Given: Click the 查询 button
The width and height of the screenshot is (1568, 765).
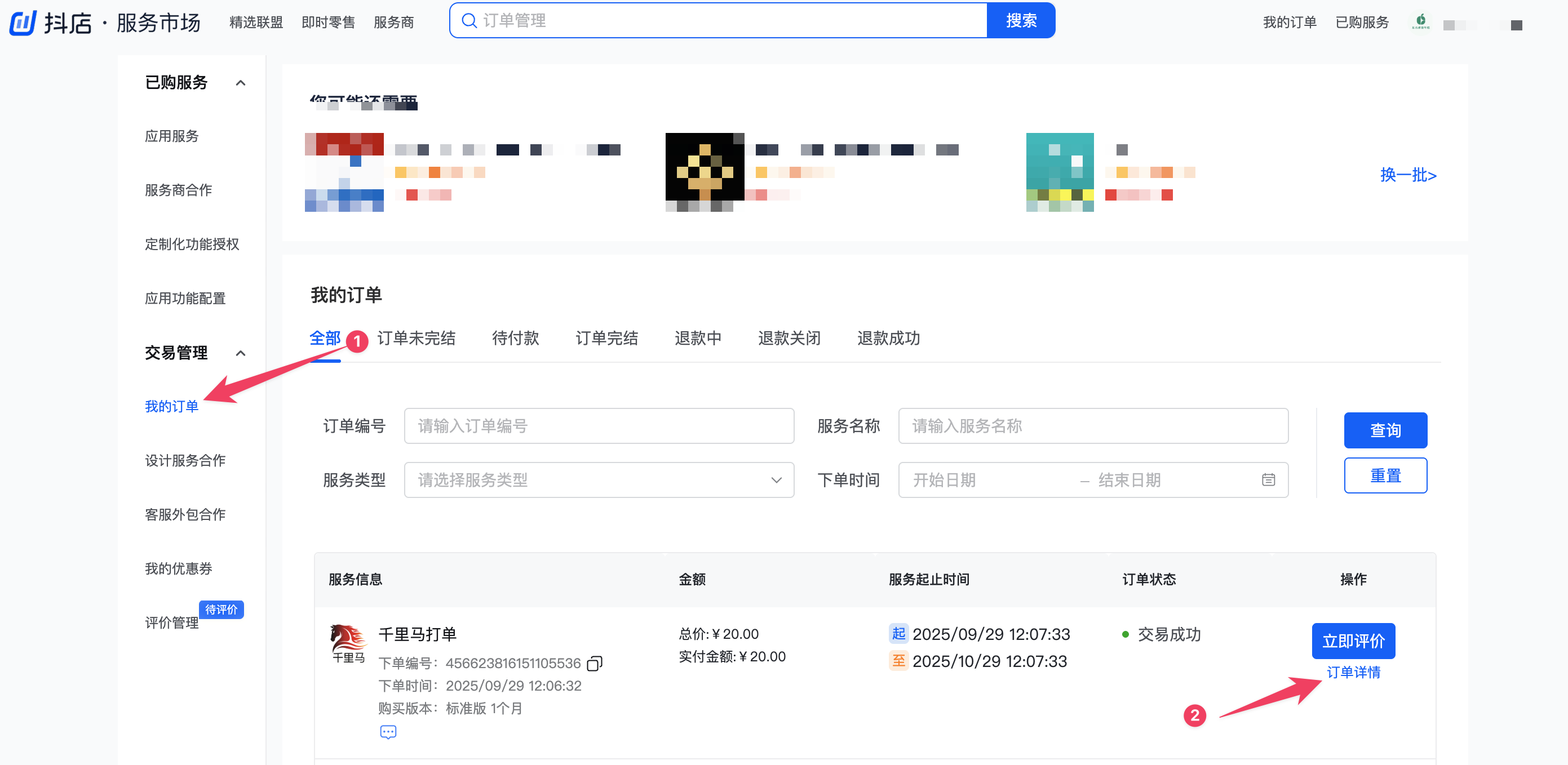Looking at the screenshot, I should pos(1385,430).
